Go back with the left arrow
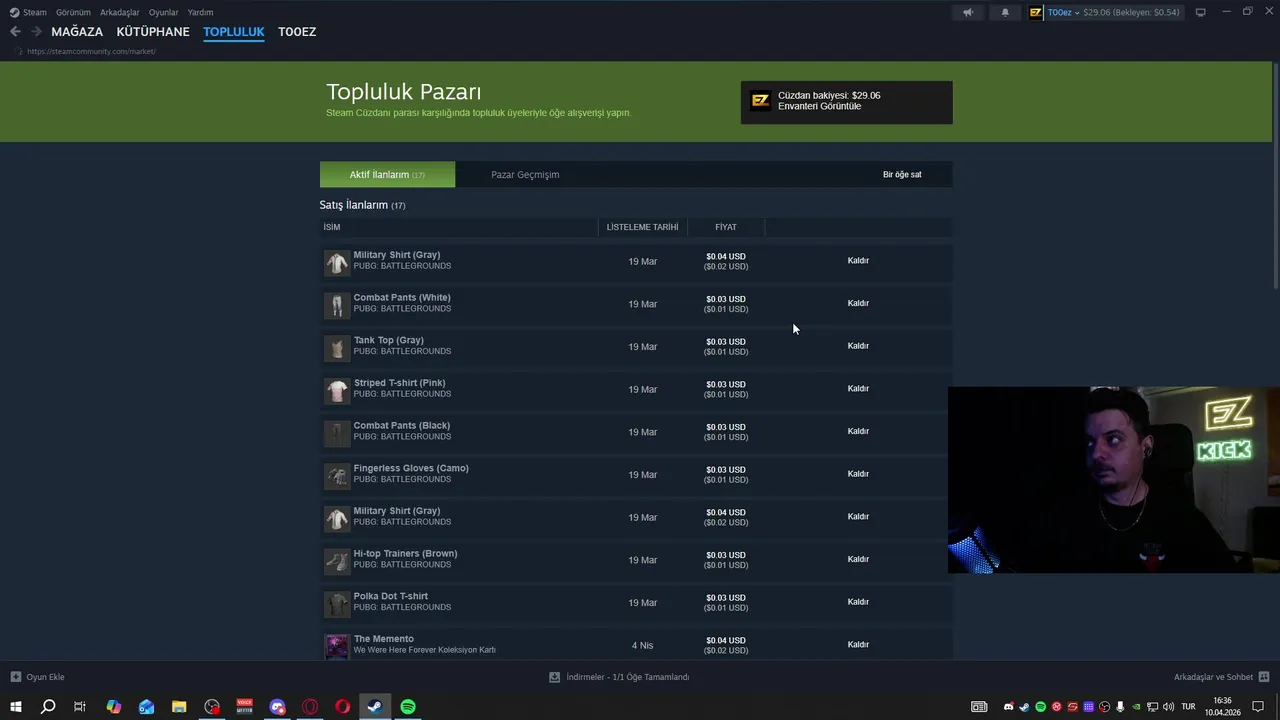The image size is (1280, 720). (15, 32)
